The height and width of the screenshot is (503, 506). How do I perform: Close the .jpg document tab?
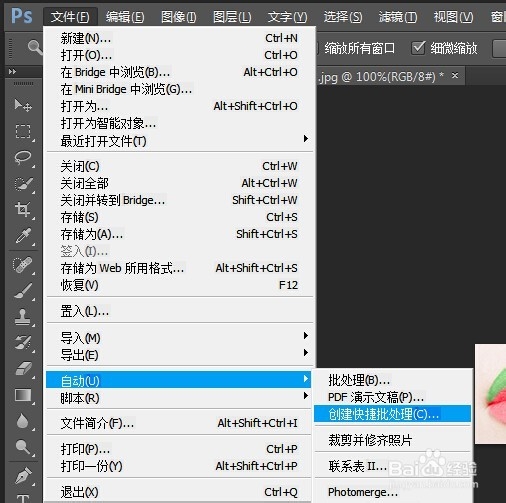[455, 76]
